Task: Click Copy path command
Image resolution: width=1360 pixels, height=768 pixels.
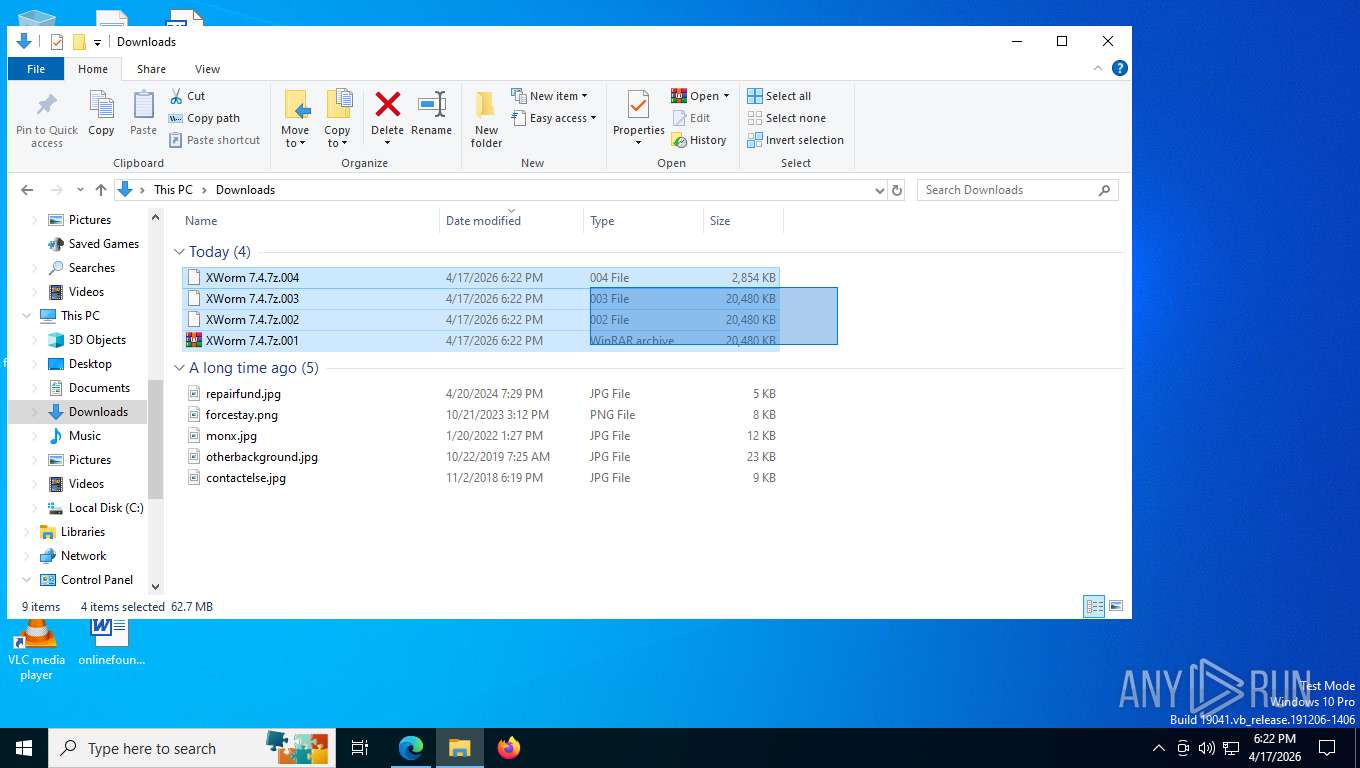Action: [x=205, y=118]
